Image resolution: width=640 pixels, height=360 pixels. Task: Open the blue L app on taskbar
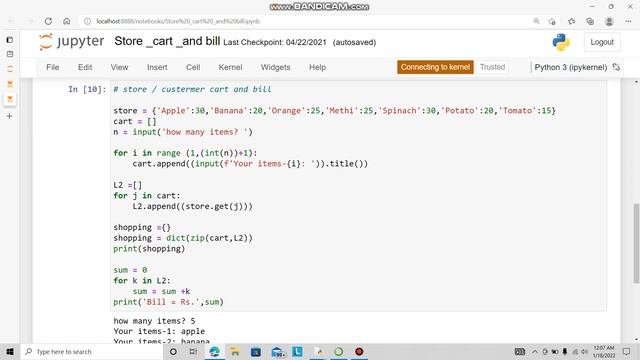(x=298, y=351)
